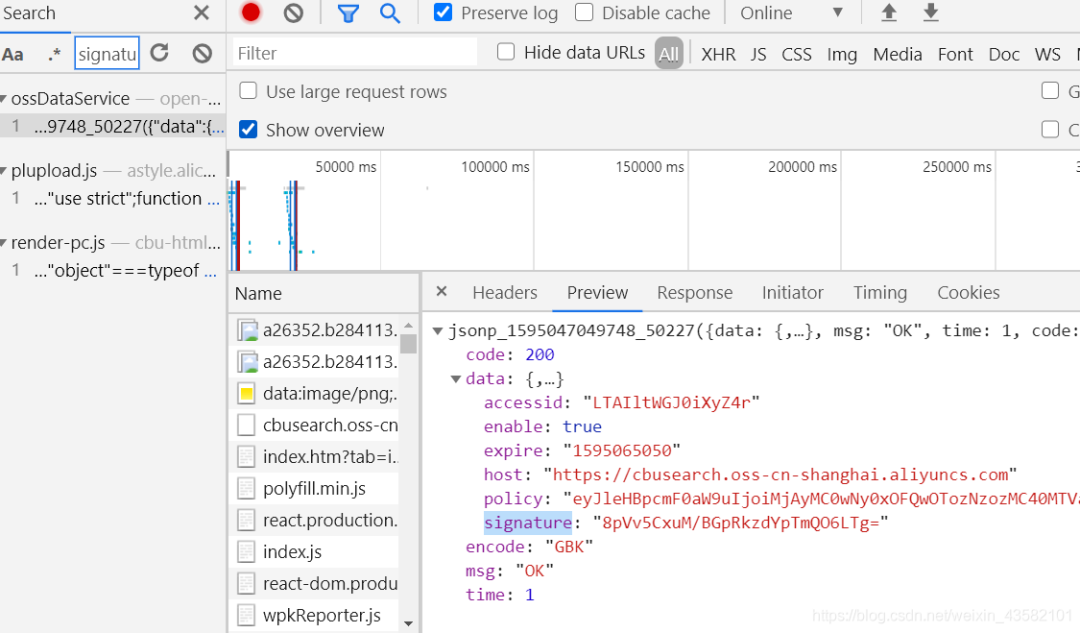Image resolution: width=1080 pixels, height=633 pixels.
Task: Click the request list scrollbar thumb
Action: pyautogui.click(x=408, y=343)
